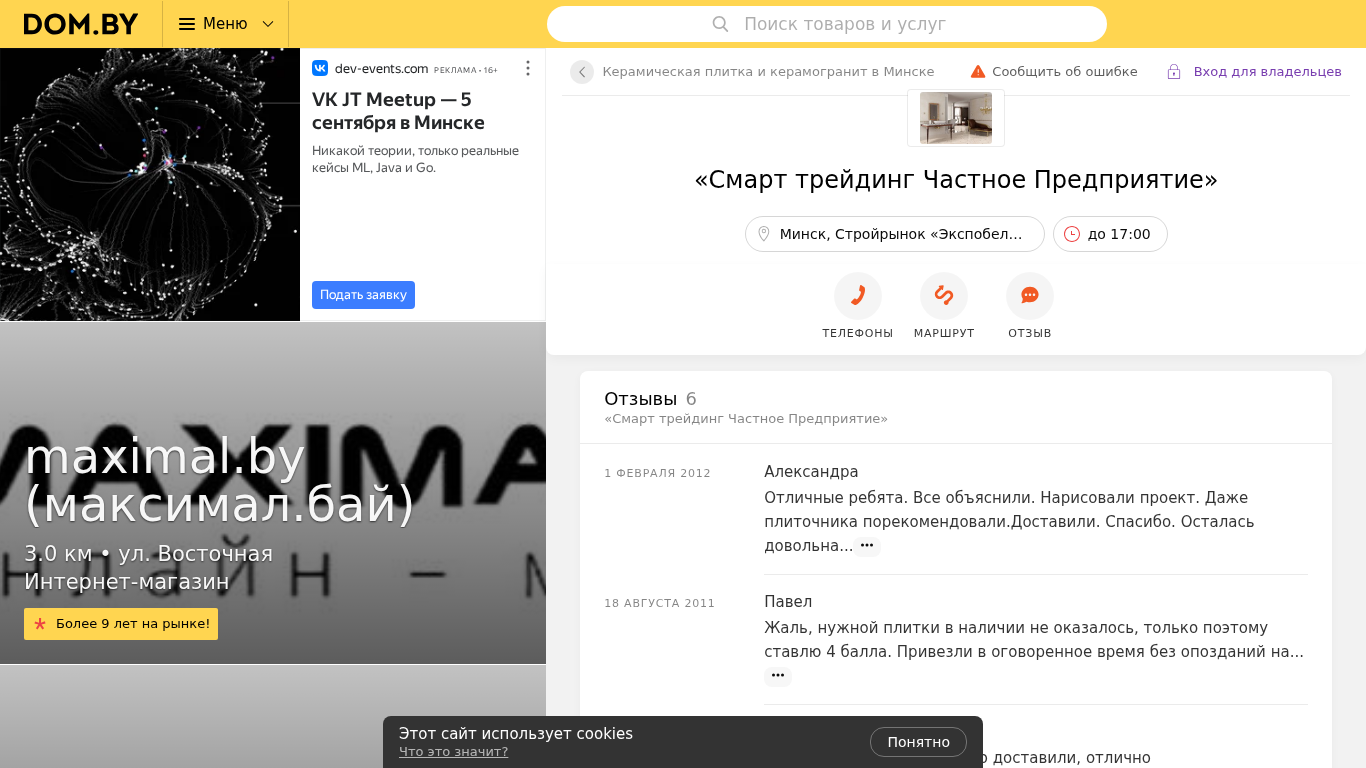
Task: Click the Интернет-магазин label on maximal.by card
Action: pyautogui.click(x=127, y=582)
